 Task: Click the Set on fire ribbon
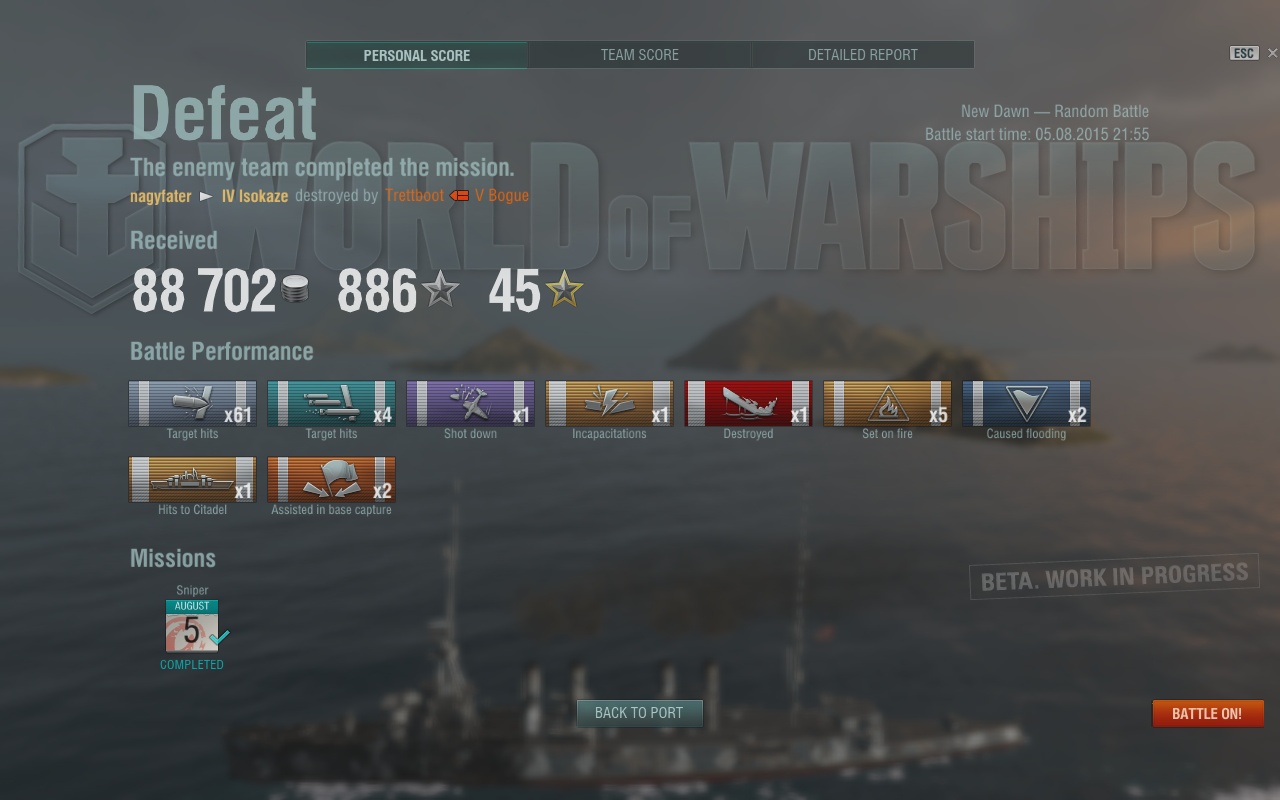pos(887,403)
